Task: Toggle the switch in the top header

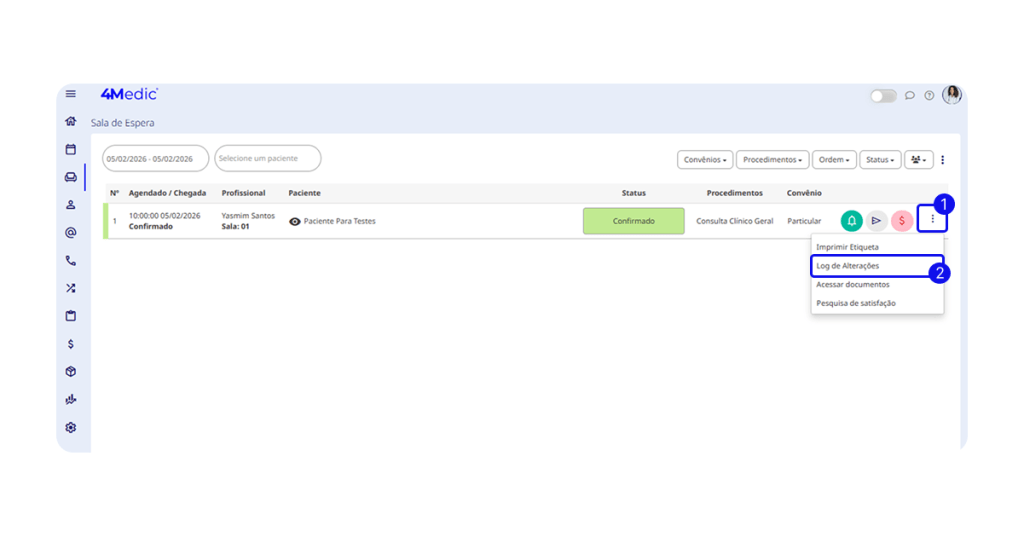Action: click(x=883, y=96)
